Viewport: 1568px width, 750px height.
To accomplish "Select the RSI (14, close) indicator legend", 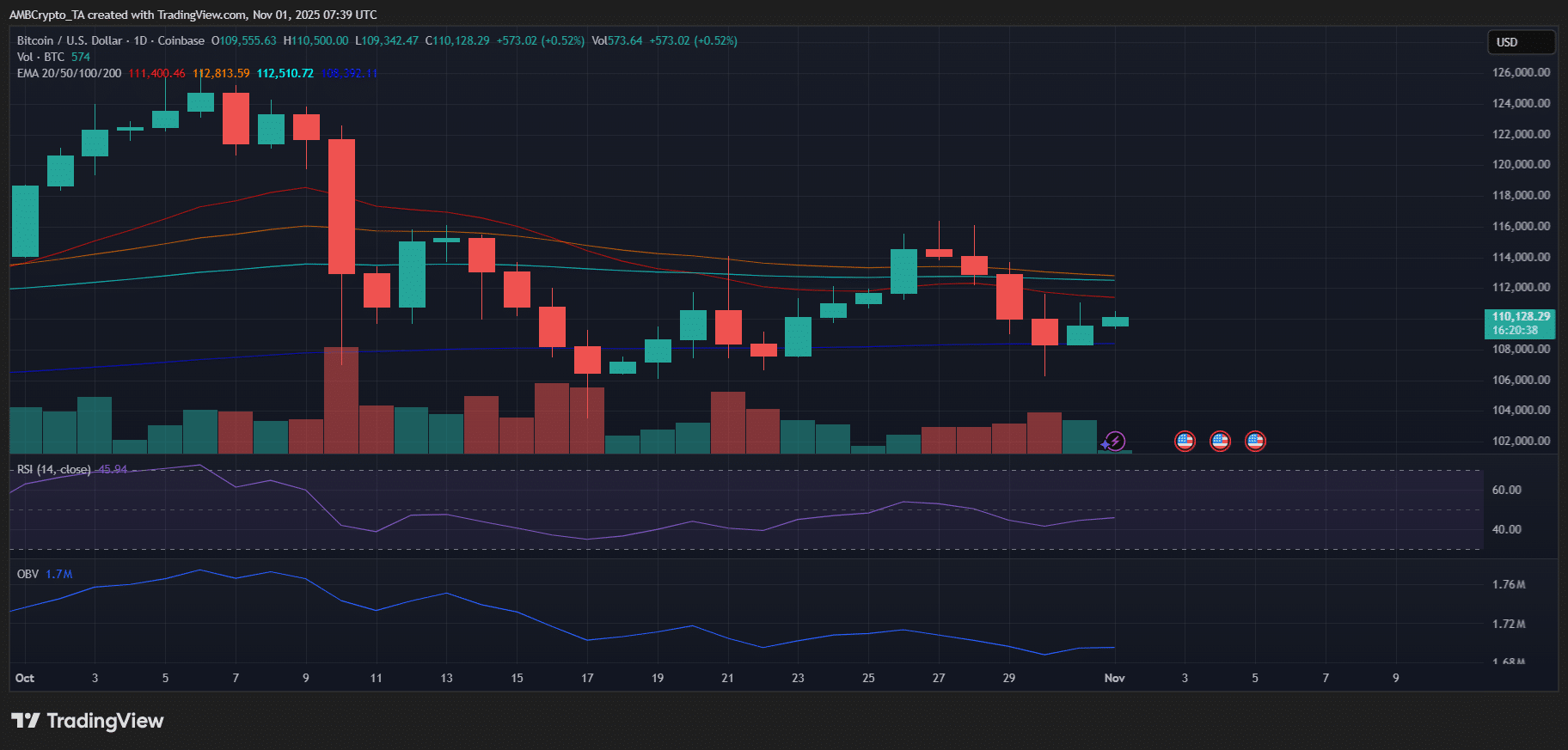I will click(53, 469).
